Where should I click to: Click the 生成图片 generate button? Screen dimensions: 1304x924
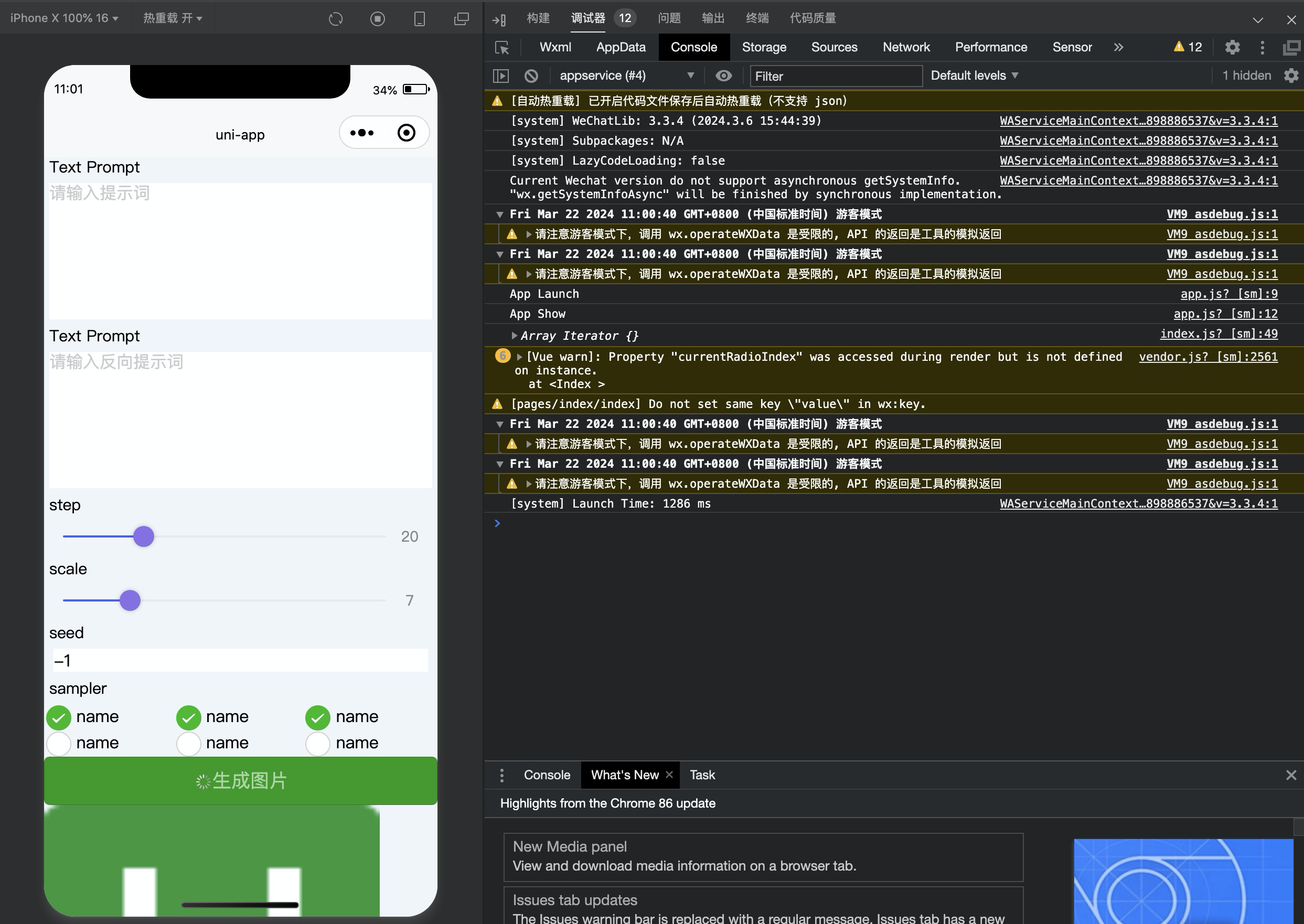pyautogui.click(x=241, y=781)
